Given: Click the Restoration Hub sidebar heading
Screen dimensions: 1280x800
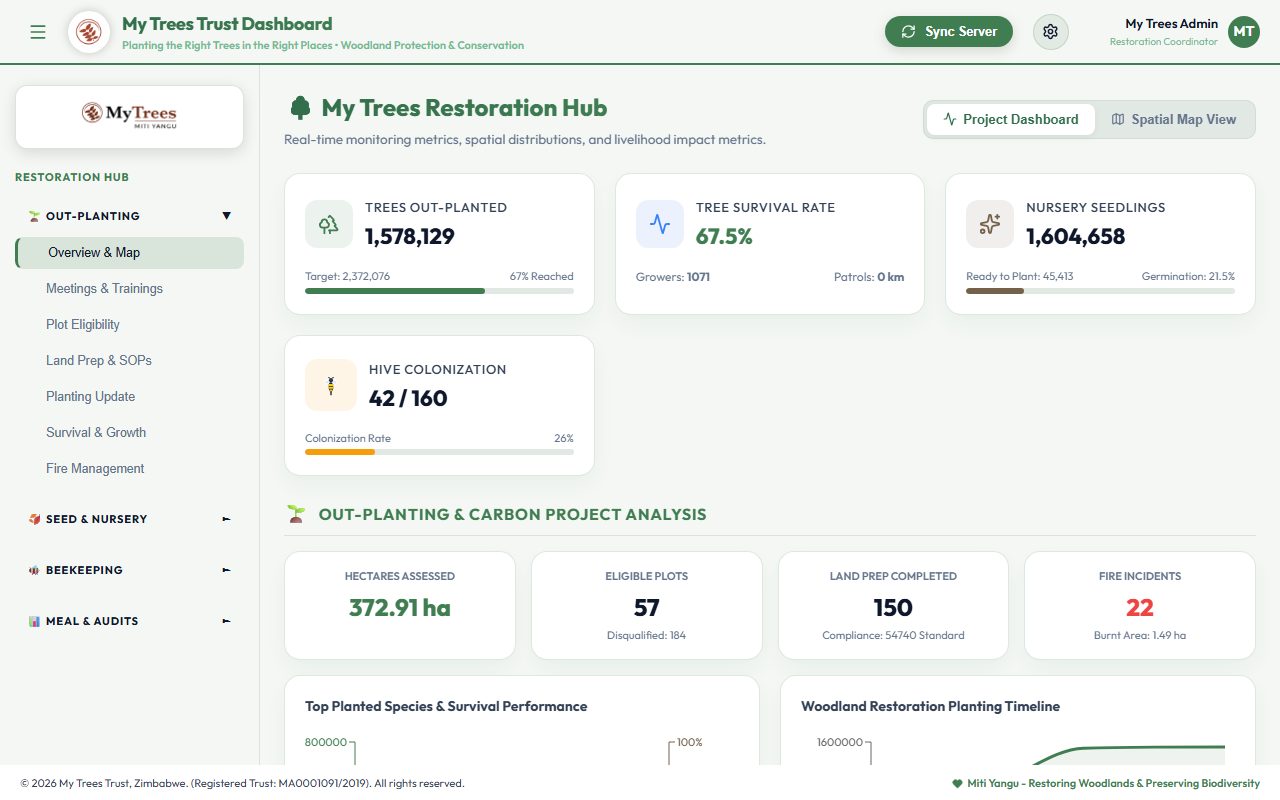Looking at the screenshot, I should point(72,177).
